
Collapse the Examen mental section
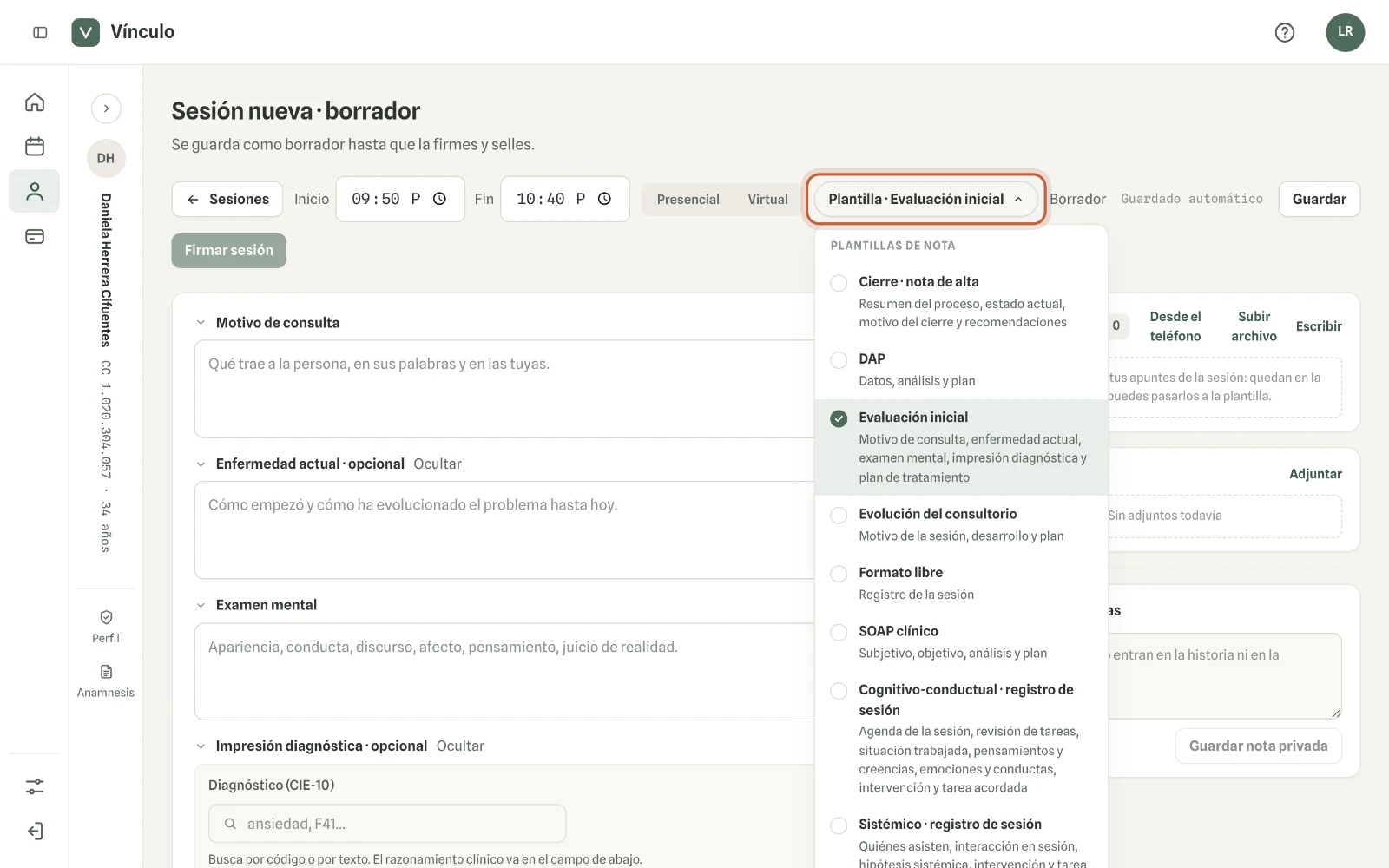(x=201, y=605)
